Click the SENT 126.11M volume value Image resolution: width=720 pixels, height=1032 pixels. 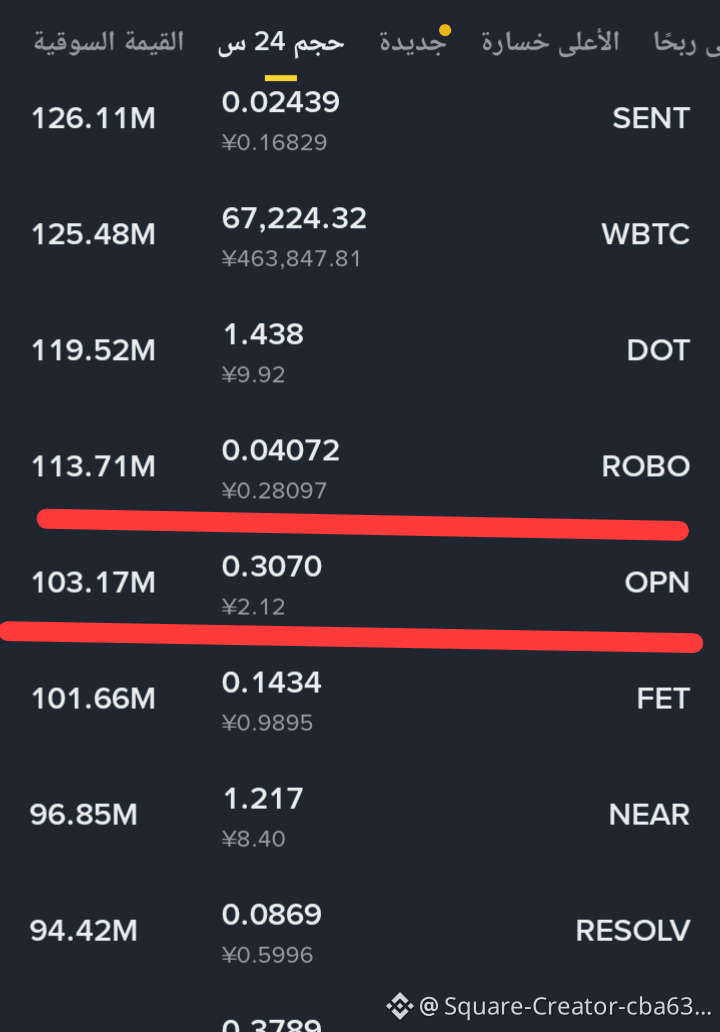pyautogui.click(x=93, y=118)
